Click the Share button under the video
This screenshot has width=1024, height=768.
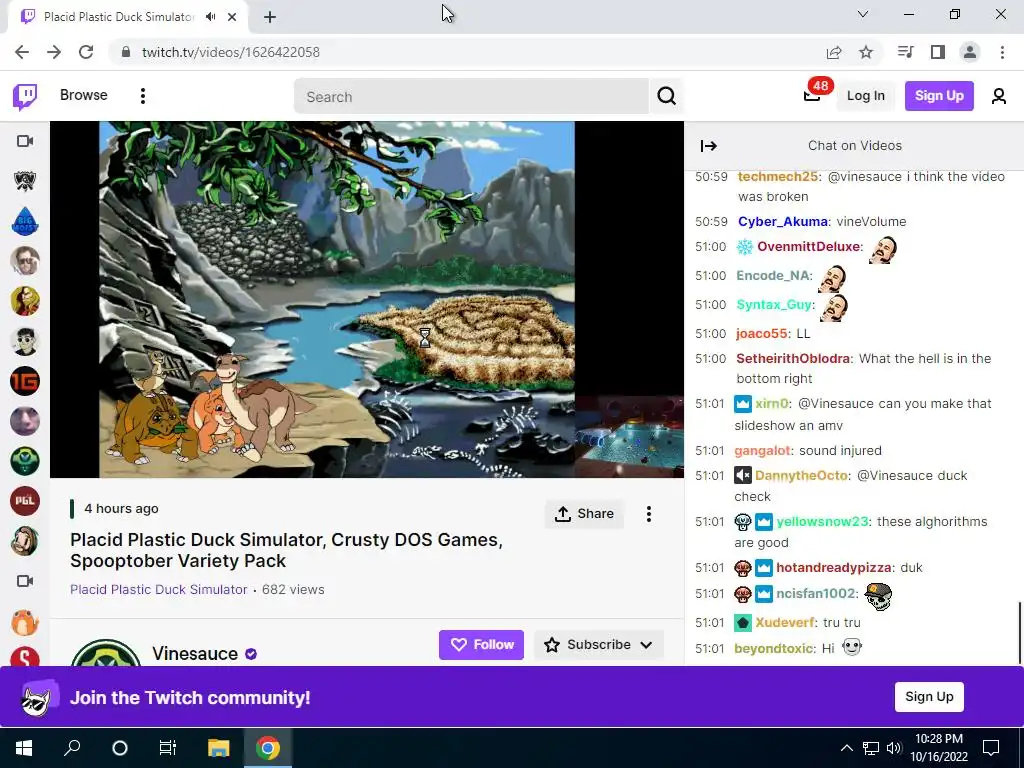(x=584, y=514)
